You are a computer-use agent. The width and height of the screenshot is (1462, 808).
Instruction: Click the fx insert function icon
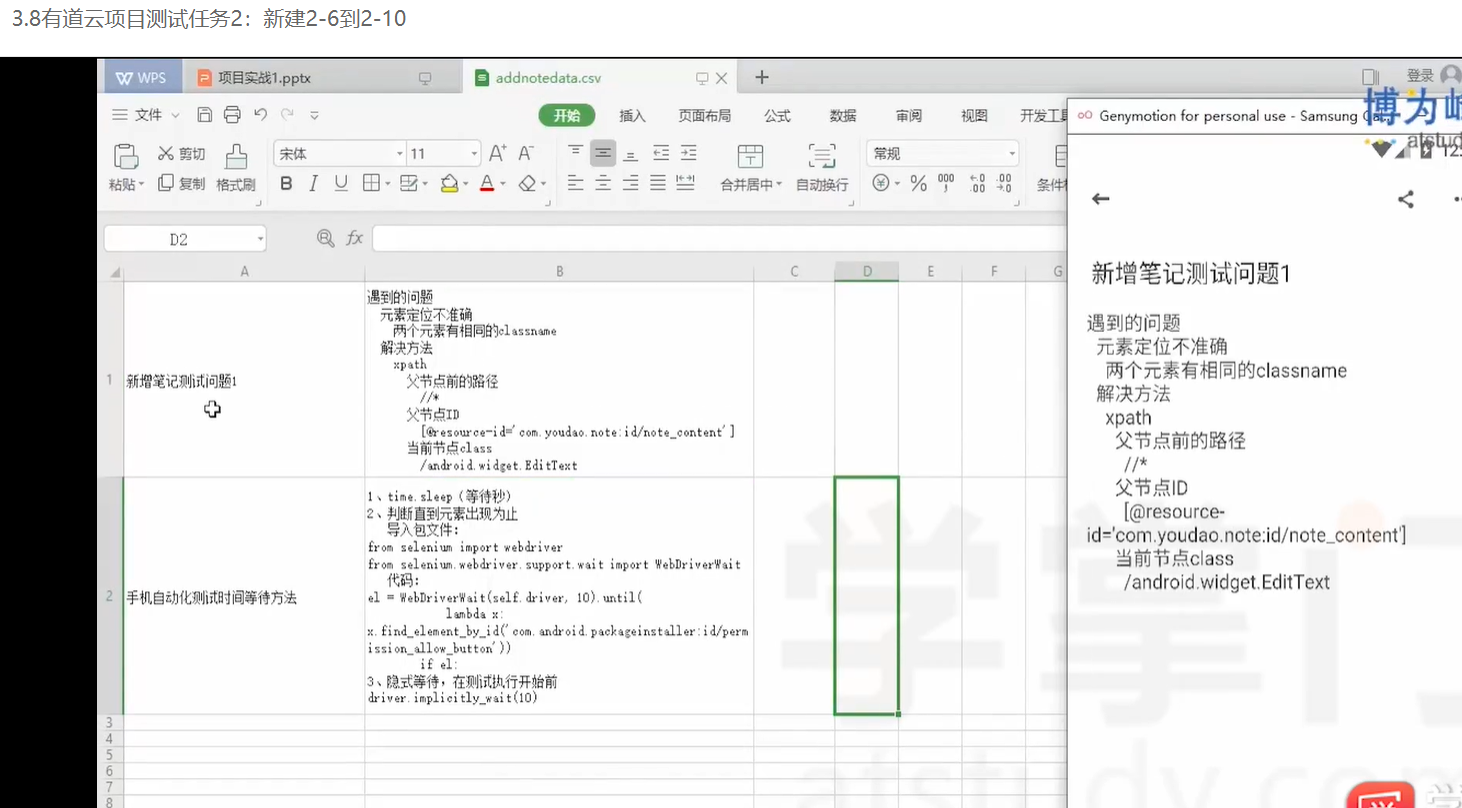coord(355,238)
